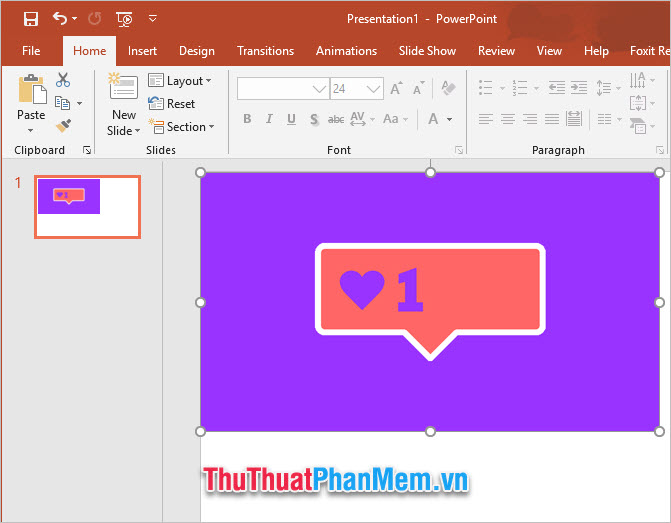Open the Transitions tab
Viewport: 671px width, 523px height.
tap(265, 51)
